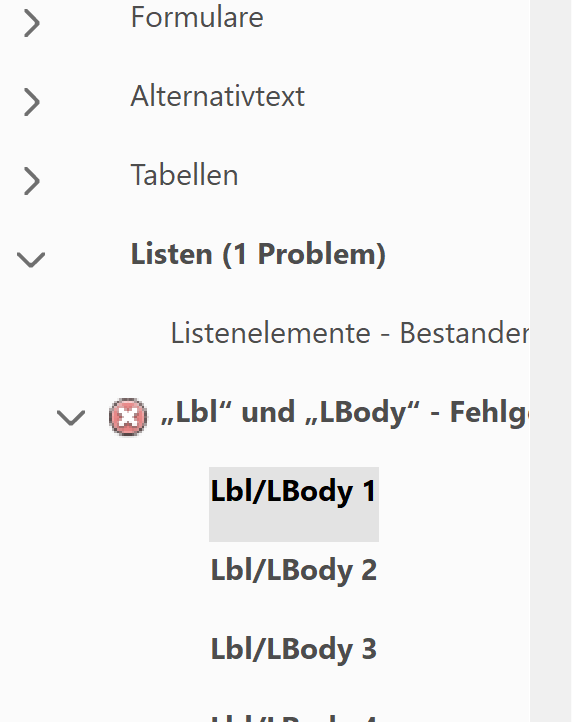The height and width of the screenshot is (722, 572).
Task: Select the Alternativtext category label
Action: (x=217, y=96)
